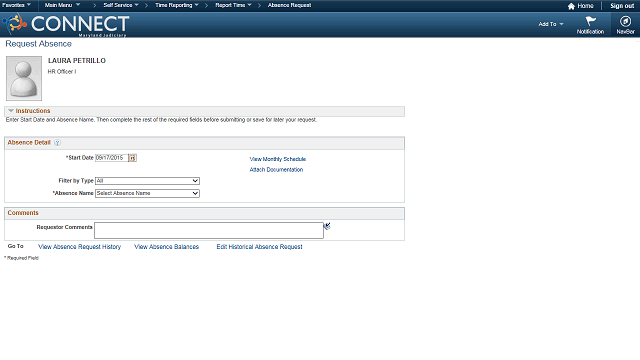This screenshot has height=360, width=640.
Task: Click the Required Field footnote text
Action: (x=21, y=258)
